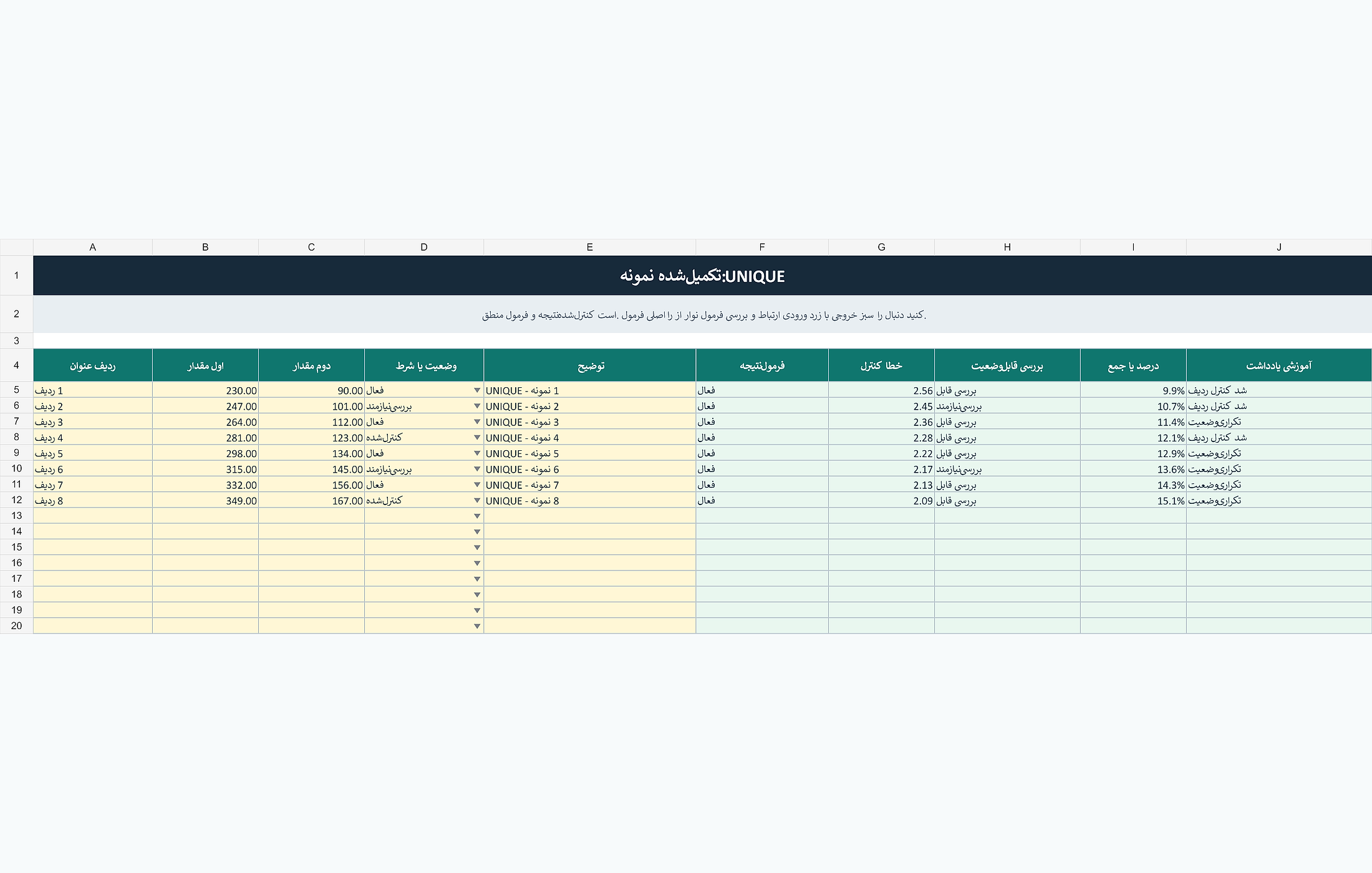1372x873 pixels.
Task: Click the توضیح column header cell
Action: [x=589, y=365]
